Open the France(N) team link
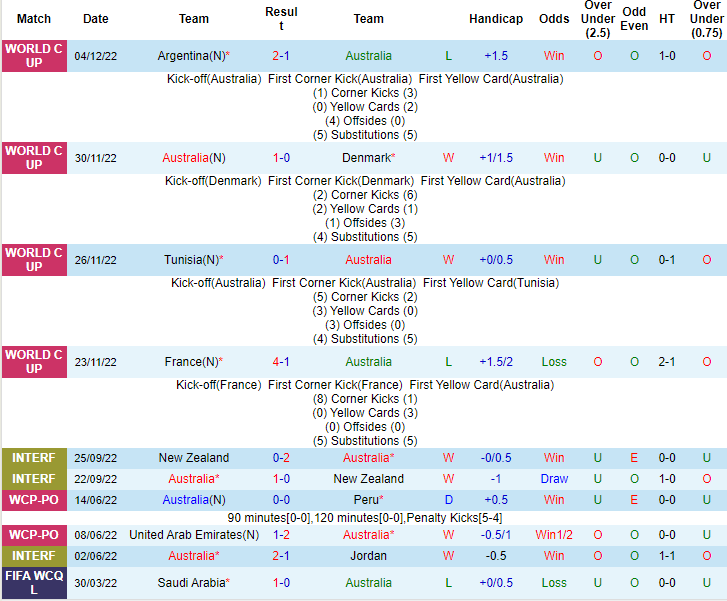 pyautogui.click(x=191, y=362)
